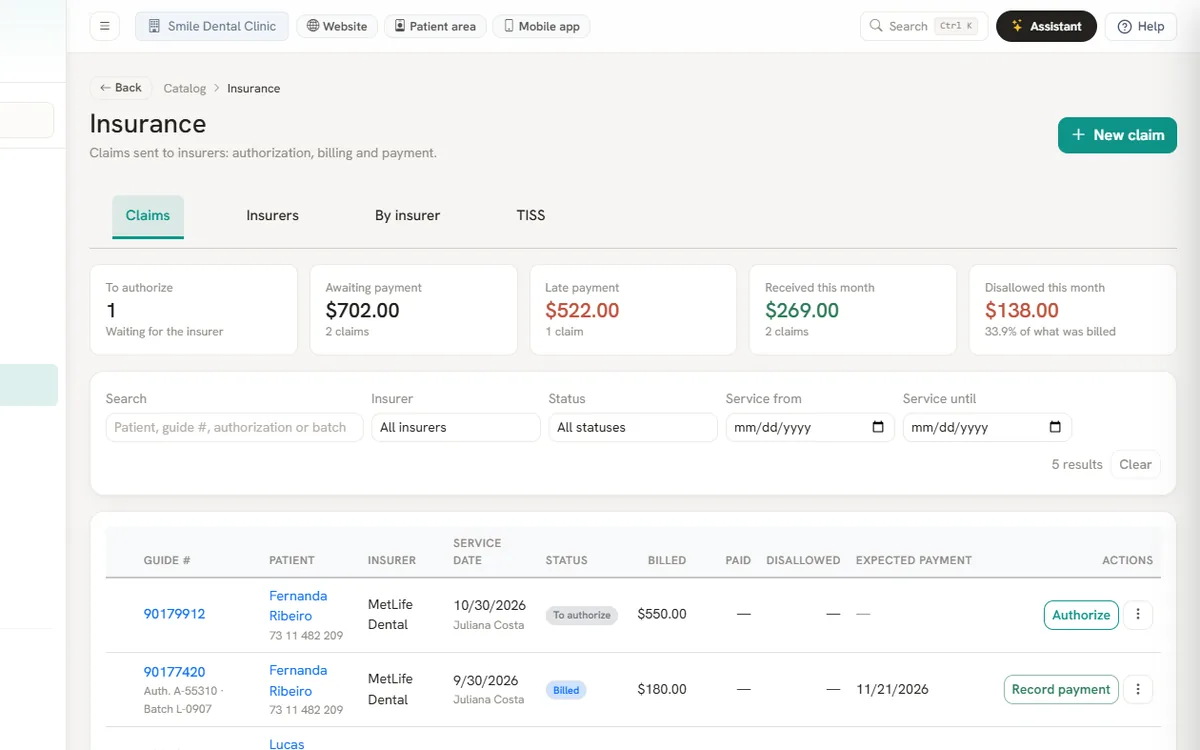The image size is (1200, 750).
Task: Go to the Patient area
Action: coord(436,26)
